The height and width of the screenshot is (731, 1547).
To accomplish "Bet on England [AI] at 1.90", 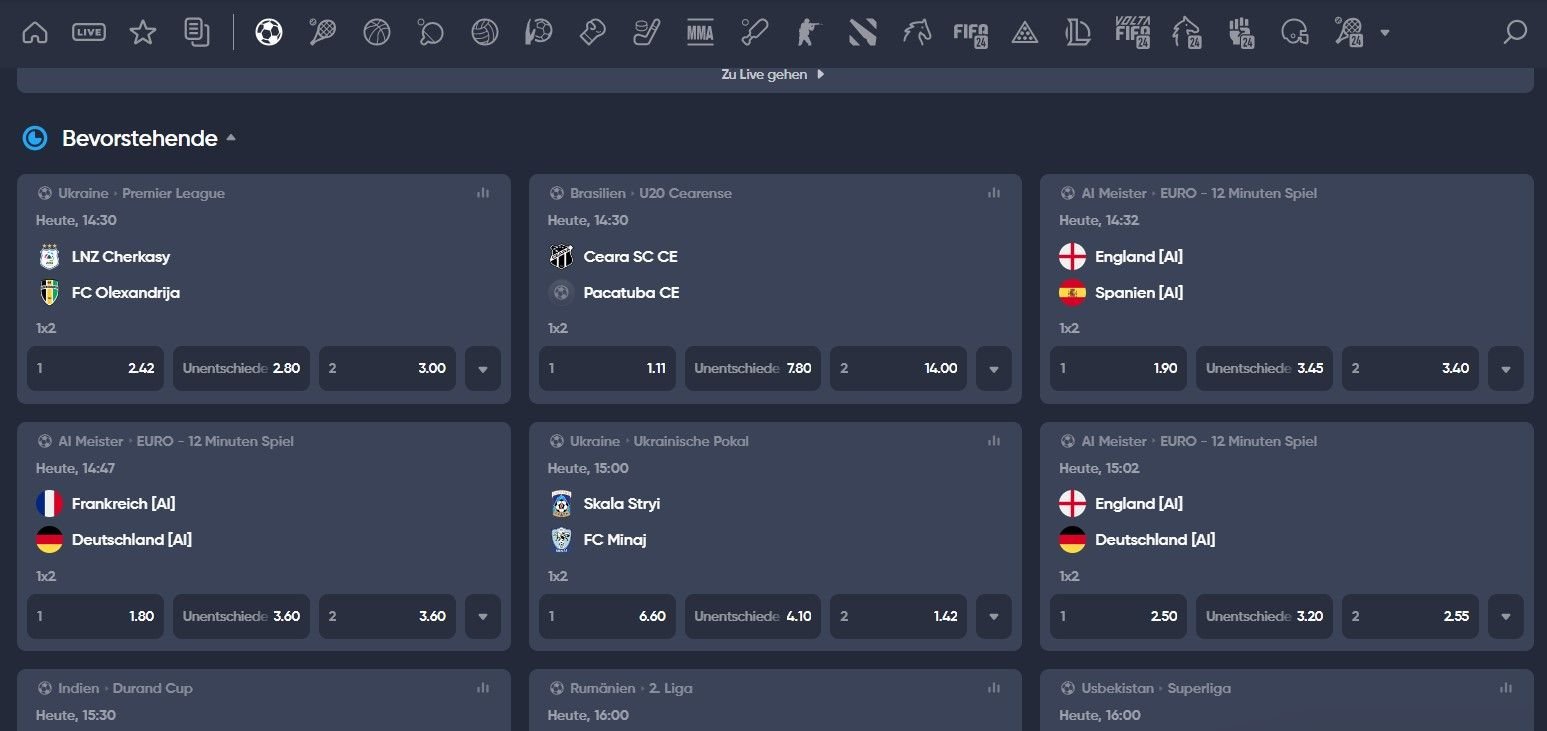I will (1119, 368).
